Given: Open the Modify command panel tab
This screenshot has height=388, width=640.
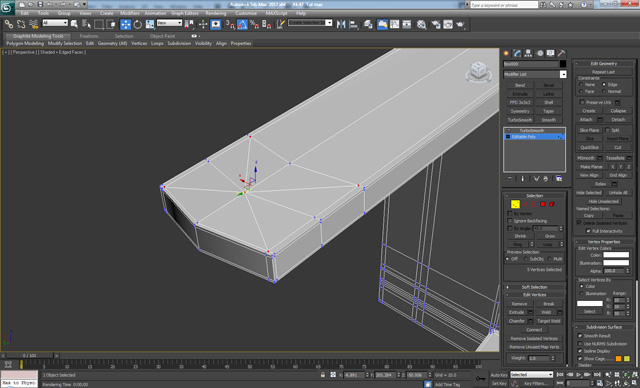Looking at the screenshot, I should [x=518, y=53].
